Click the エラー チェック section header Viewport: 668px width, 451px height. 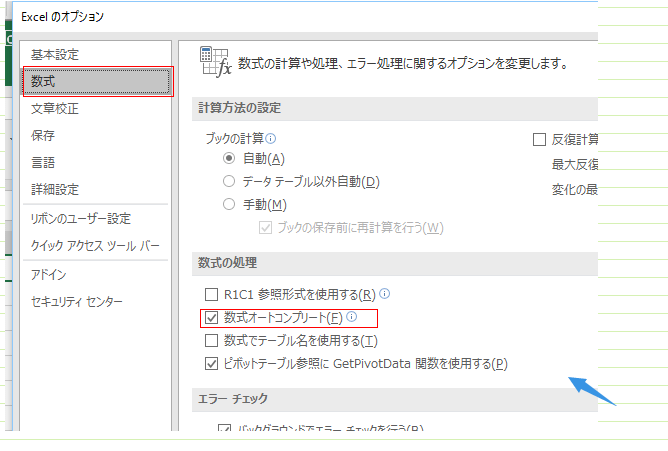(x=233, y=399)
